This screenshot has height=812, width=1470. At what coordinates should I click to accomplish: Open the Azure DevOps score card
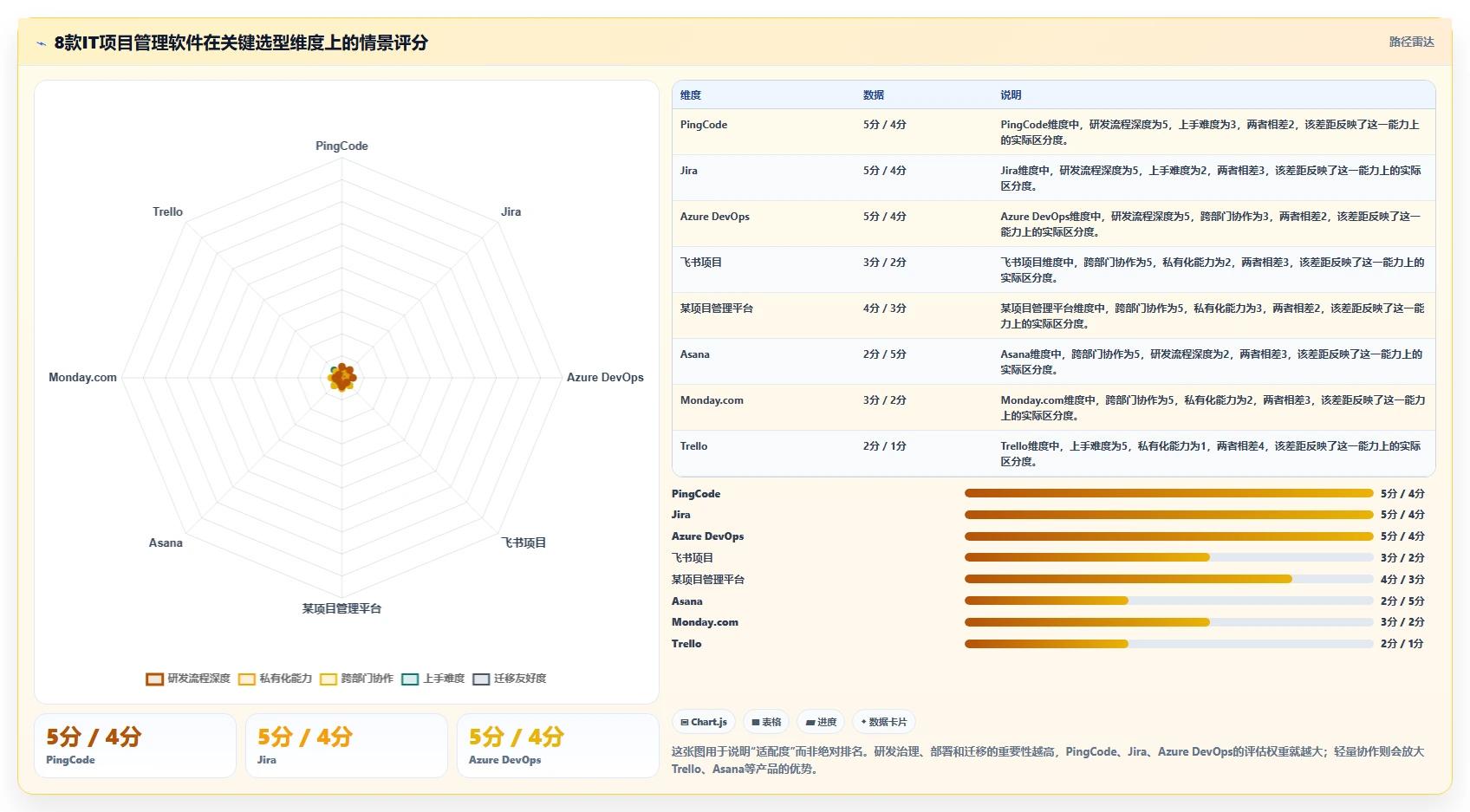[558, 745]
